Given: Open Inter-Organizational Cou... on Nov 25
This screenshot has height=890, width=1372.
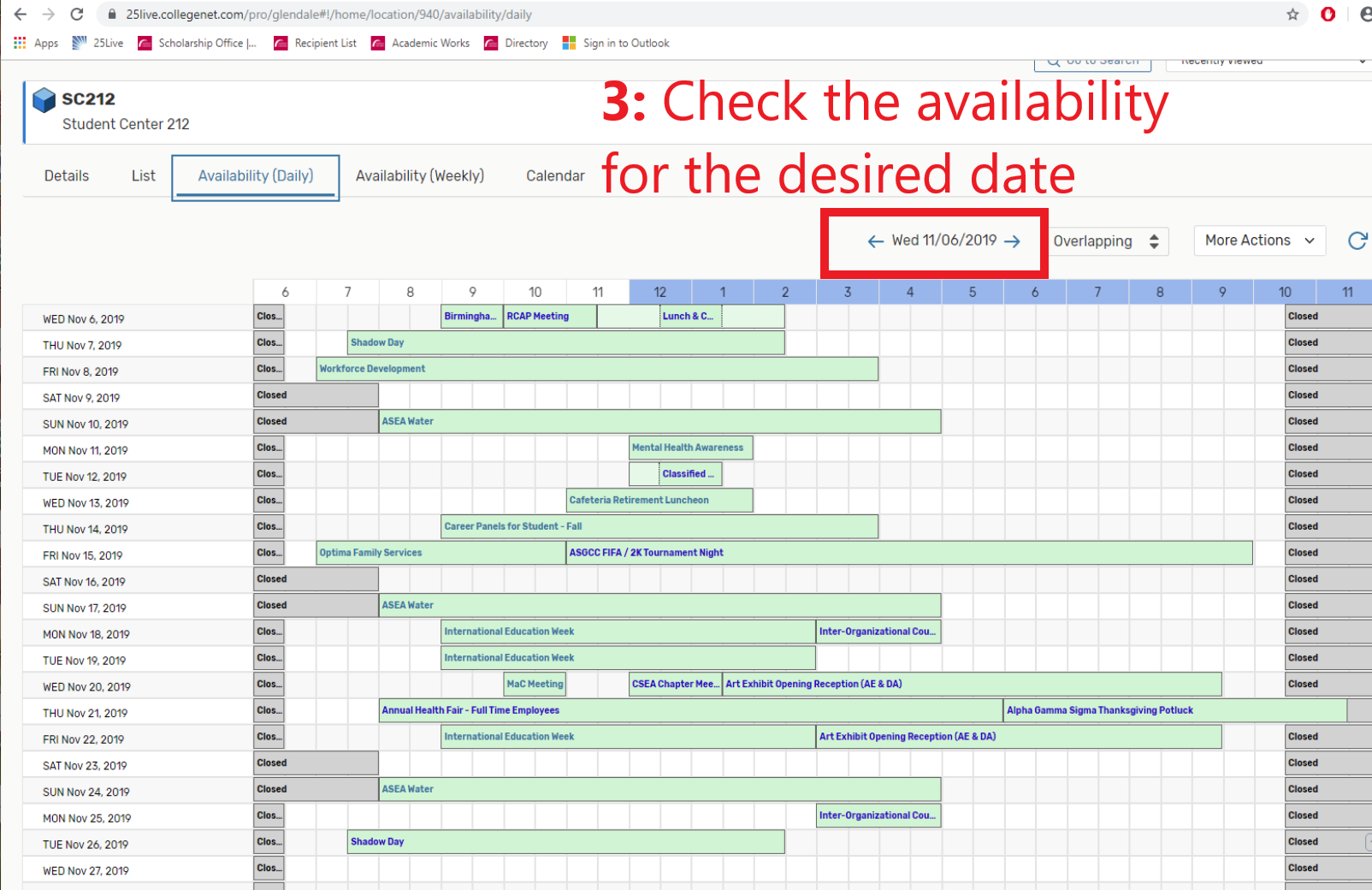Looking at the screenshot, I should pyautogui.click(x=878, y=816).
